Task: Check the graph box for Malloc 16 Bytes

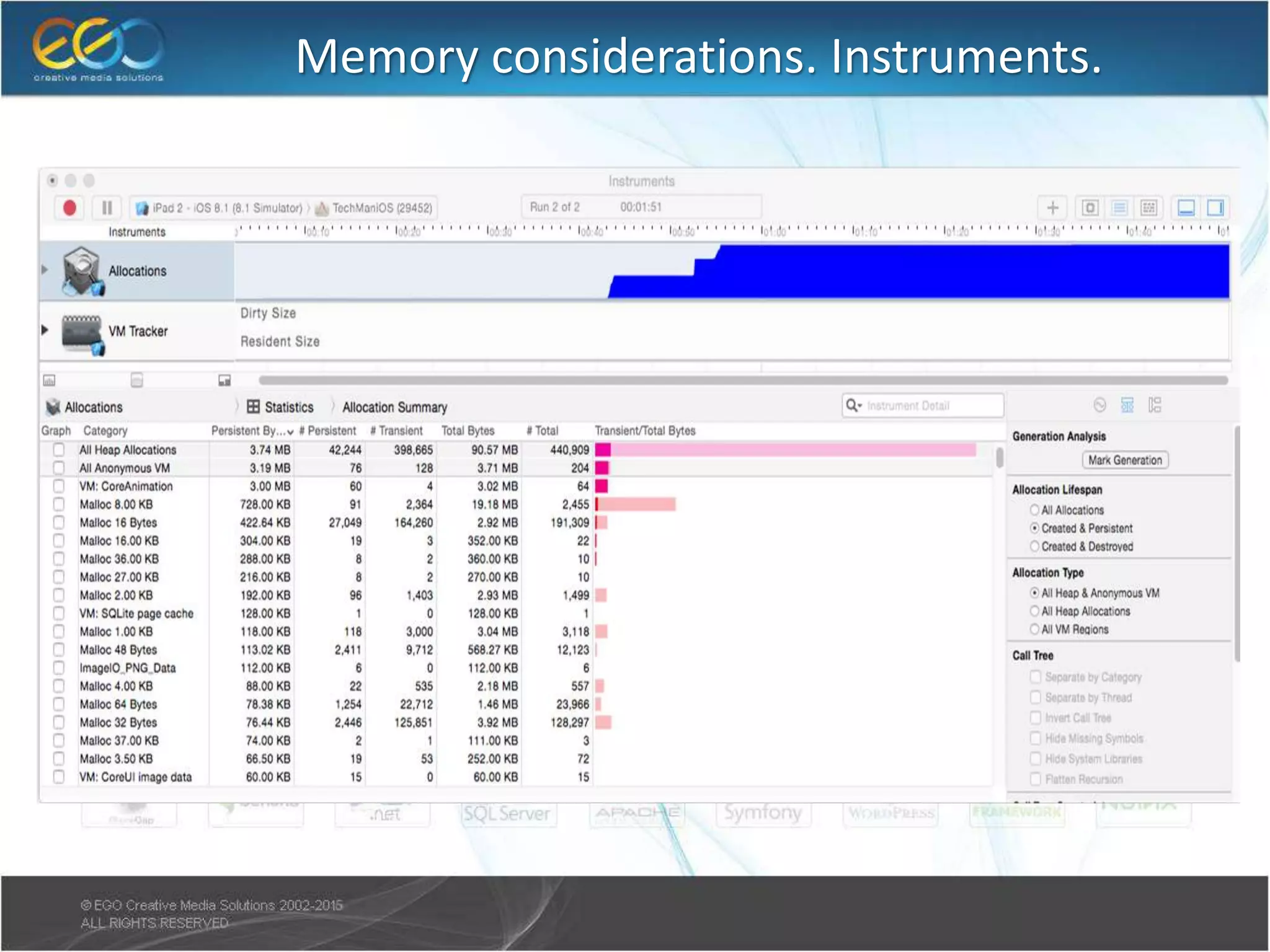Action: click(x=59, y=522)
